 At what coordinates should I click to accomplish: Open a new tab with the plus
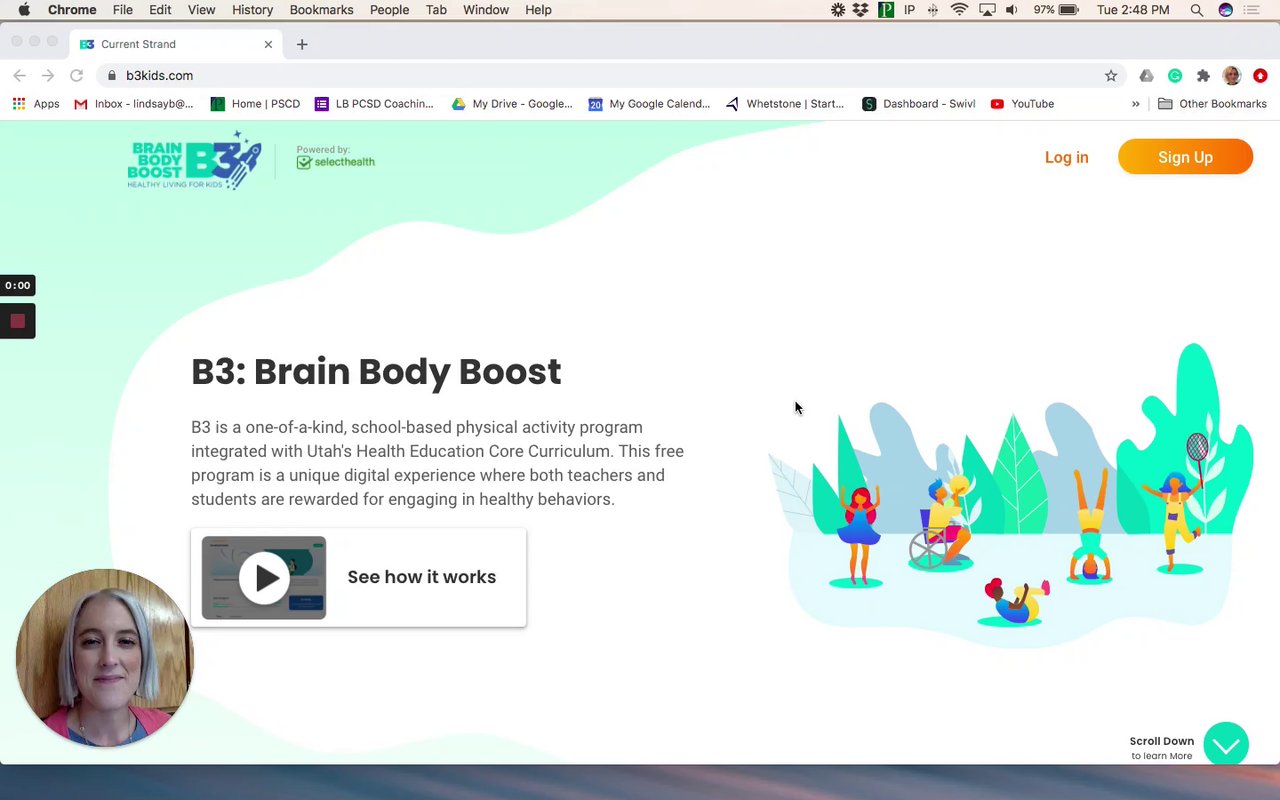302,44
